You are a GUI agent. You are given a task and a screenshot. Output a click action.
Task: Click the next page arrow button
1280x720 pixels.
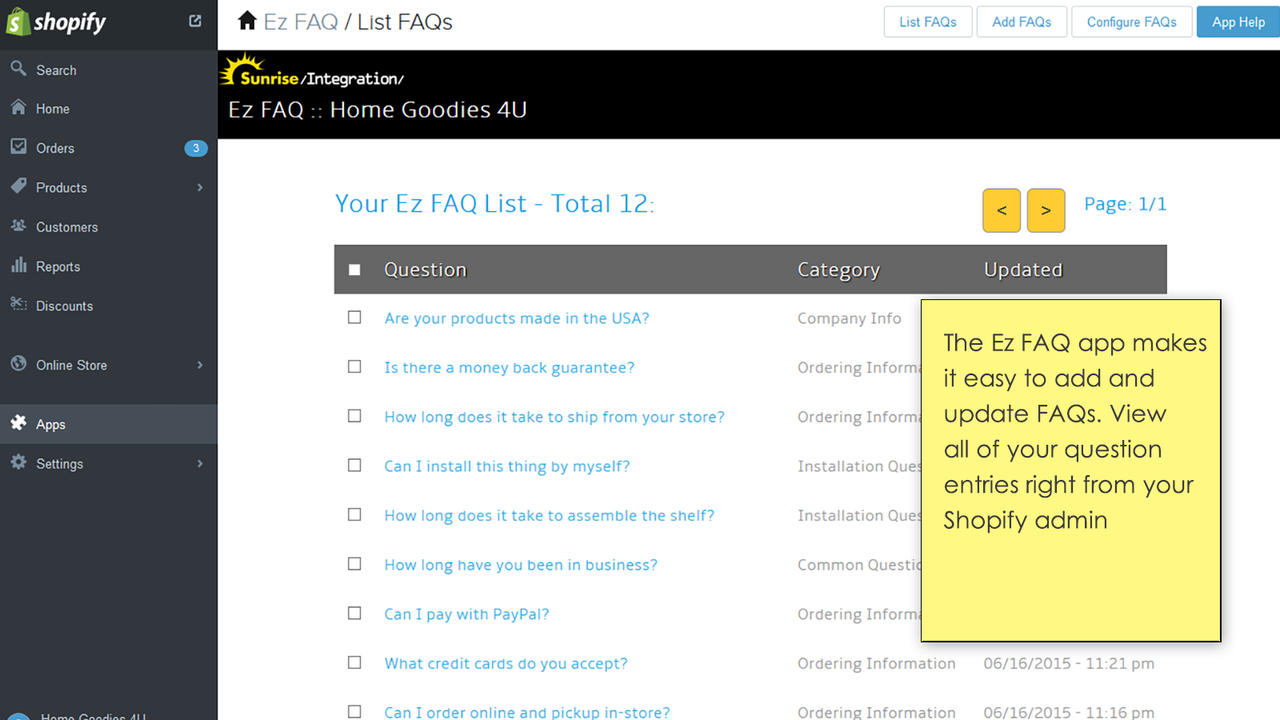click(x=1045, y=210)
